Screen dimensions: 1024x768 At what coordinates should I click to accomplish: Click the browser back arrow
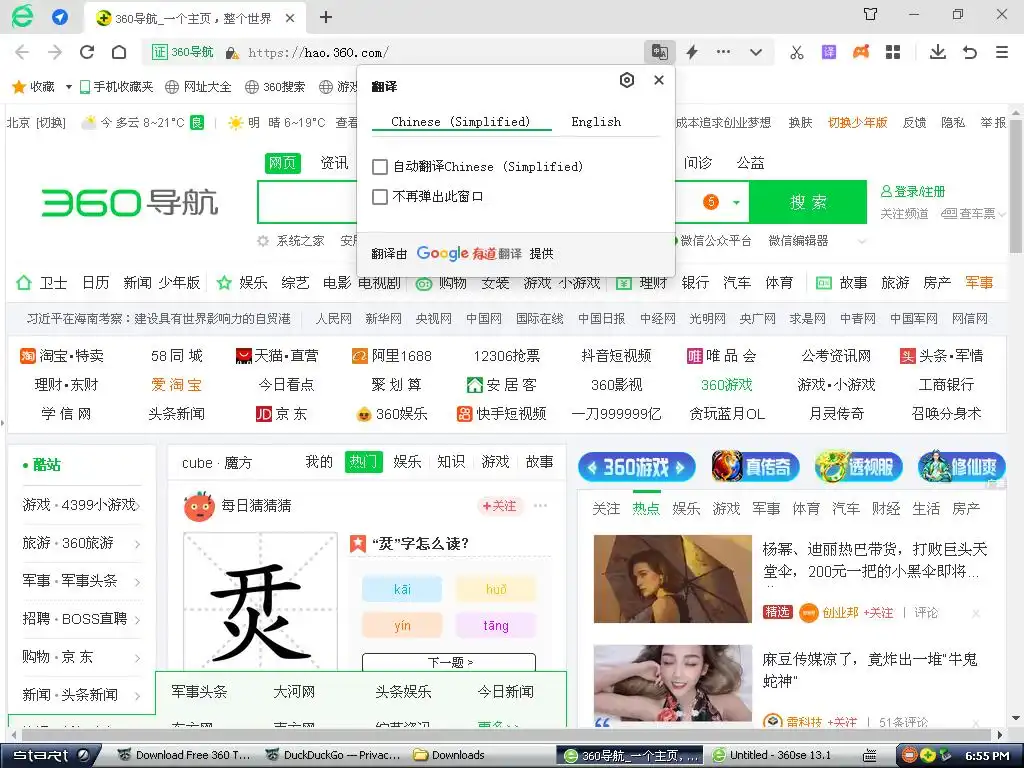pyautogui.click(x=22, y=52)
